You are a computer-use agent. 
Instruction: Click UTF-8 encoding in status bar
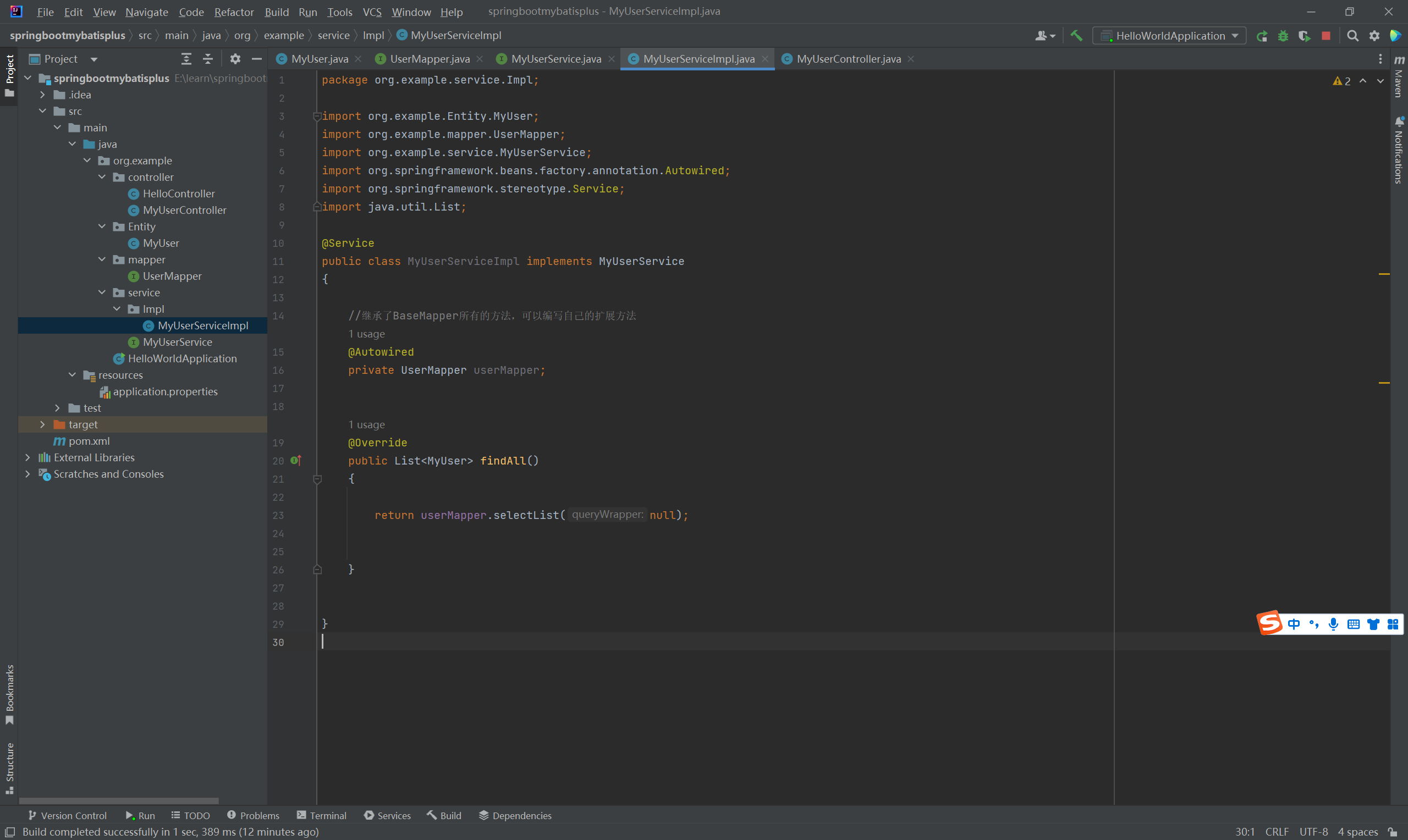pyautogui.click(x=1313, y=832)
